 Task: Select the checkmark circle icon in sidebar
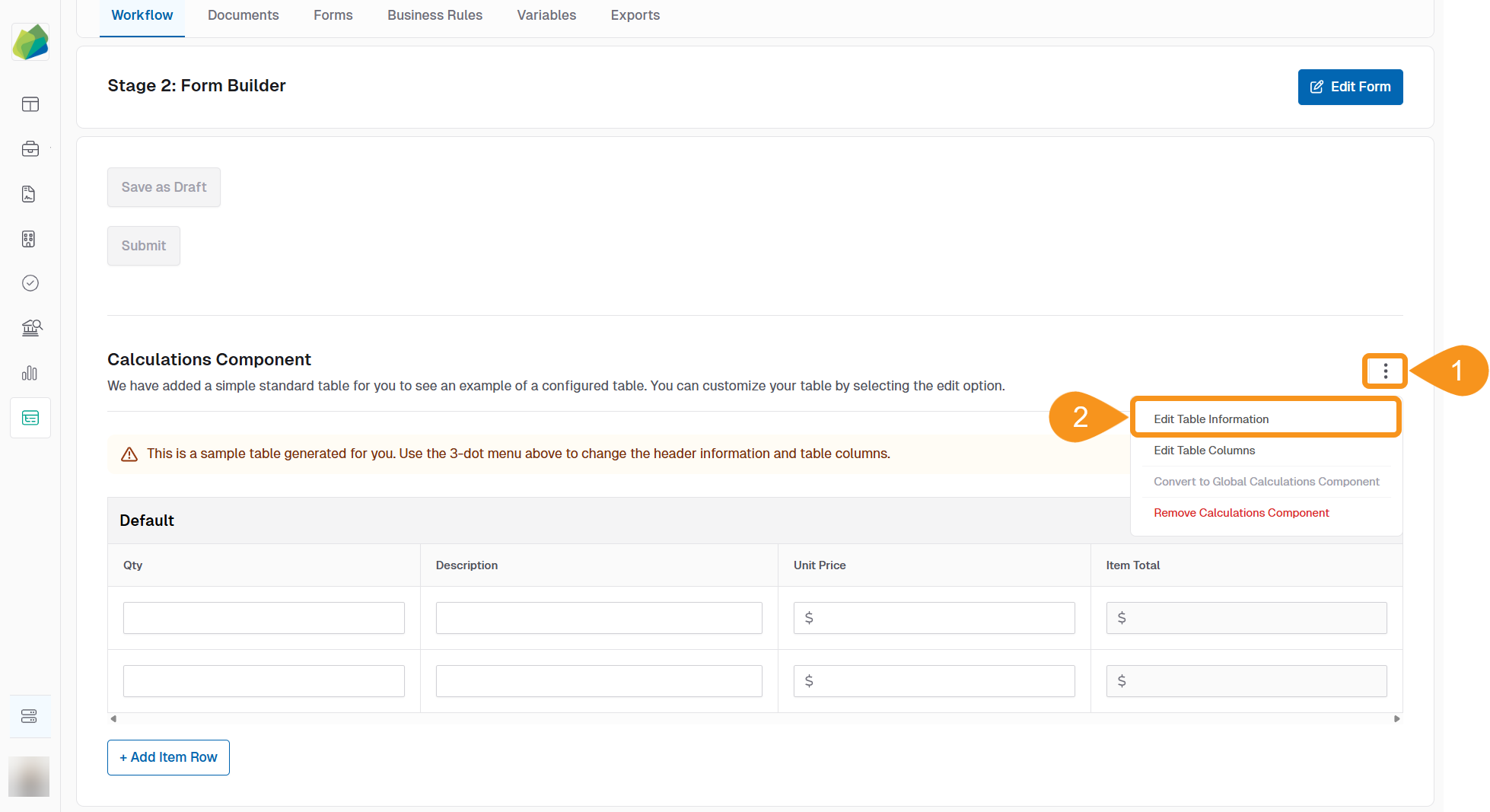[x=30, y=283]
